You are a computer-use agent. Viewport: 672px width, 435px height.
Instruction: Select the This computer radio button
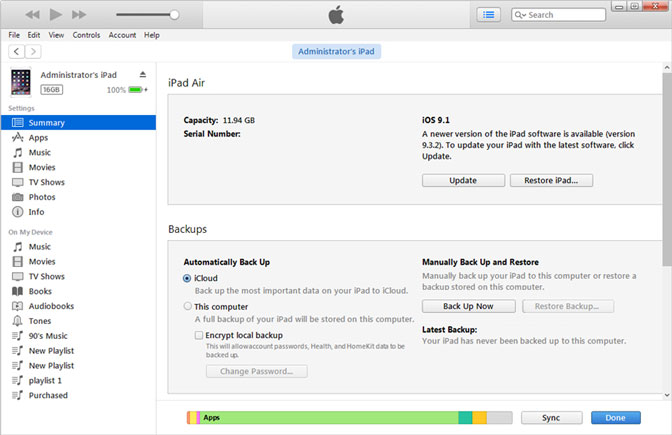coord(187,306)
